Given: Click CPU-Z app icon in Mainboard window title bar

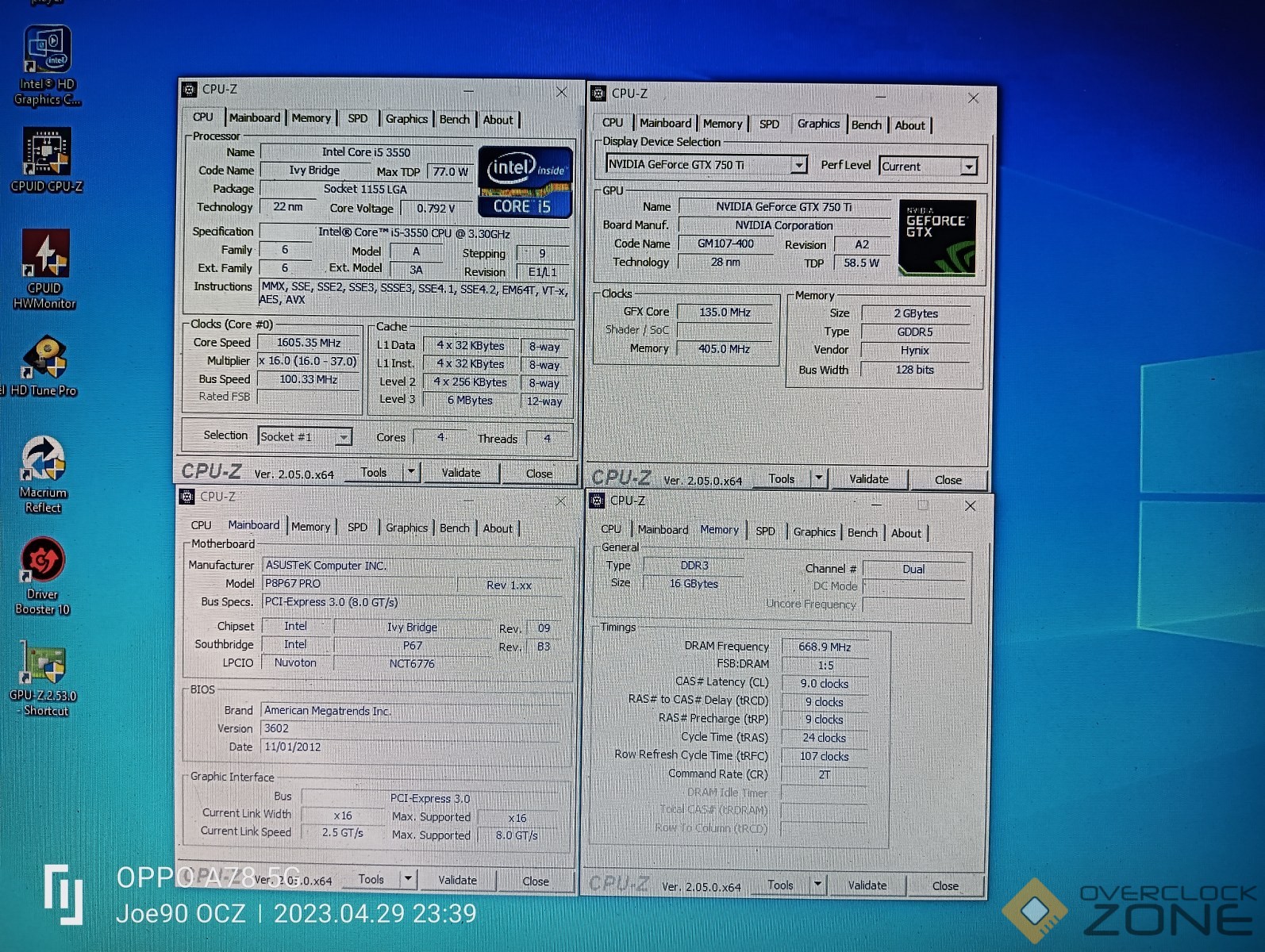Looking at the screenshot, I should pyautogui.click(x=187, y=497).
